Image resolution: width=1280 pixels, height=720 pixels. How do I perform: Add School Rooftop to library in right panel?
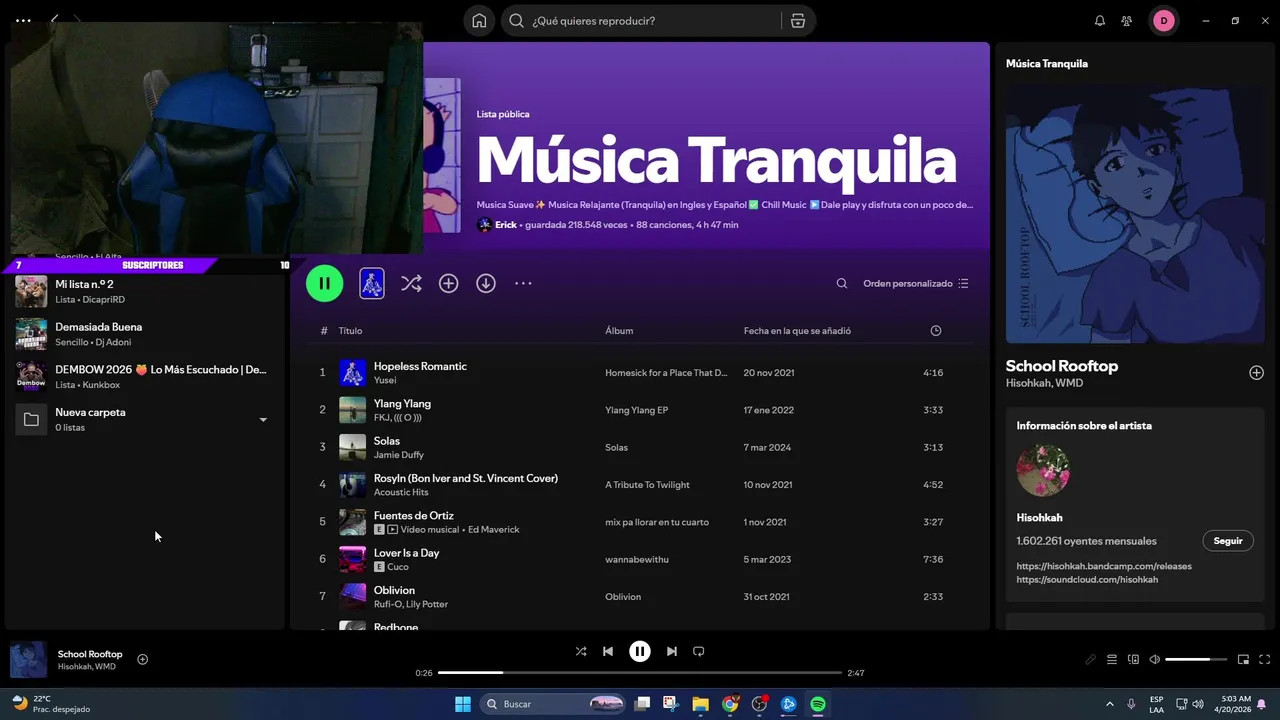pos(1257,373)
